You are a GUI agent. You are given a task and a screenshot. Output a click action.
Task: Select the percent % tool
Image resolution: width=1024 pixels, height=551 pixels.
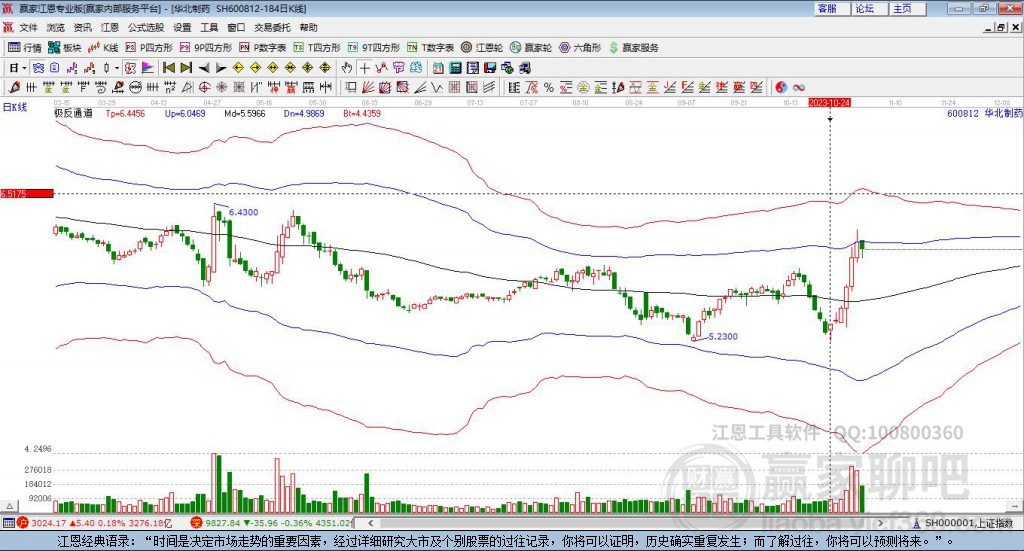tap(549, 87)
